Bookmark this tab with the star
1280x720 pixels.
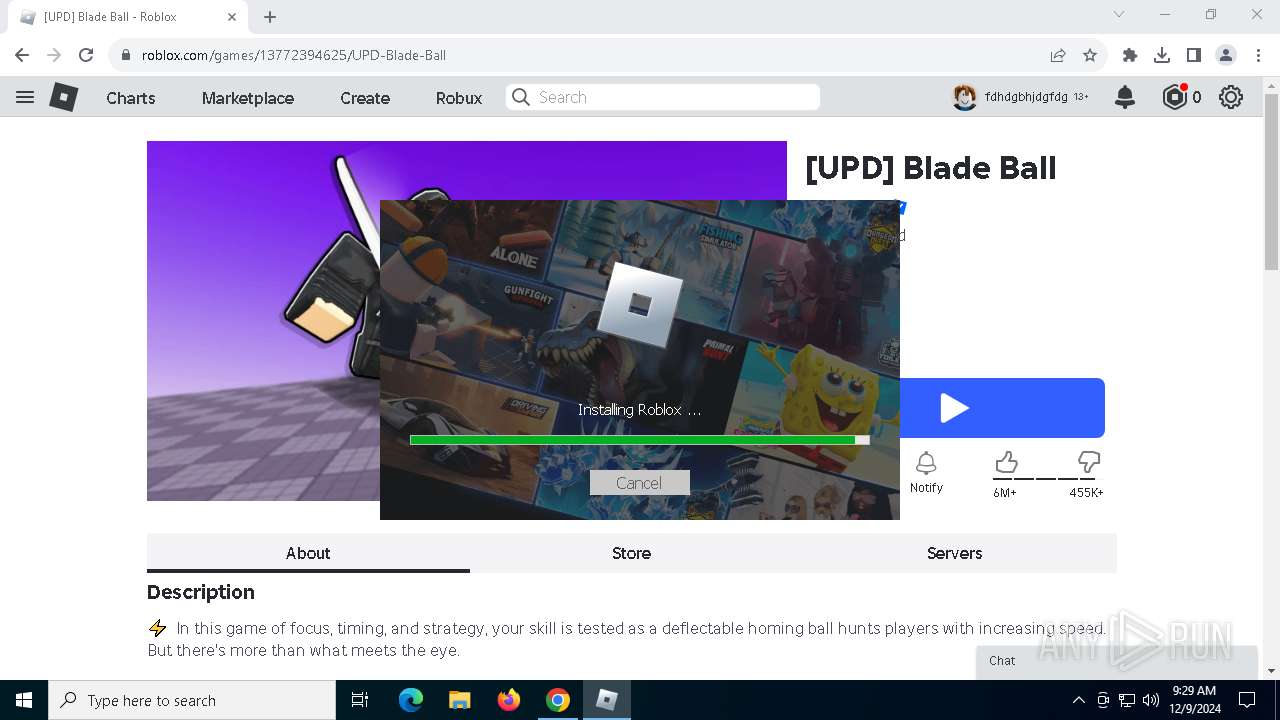pyautogui.click(x=1090, y=55)
